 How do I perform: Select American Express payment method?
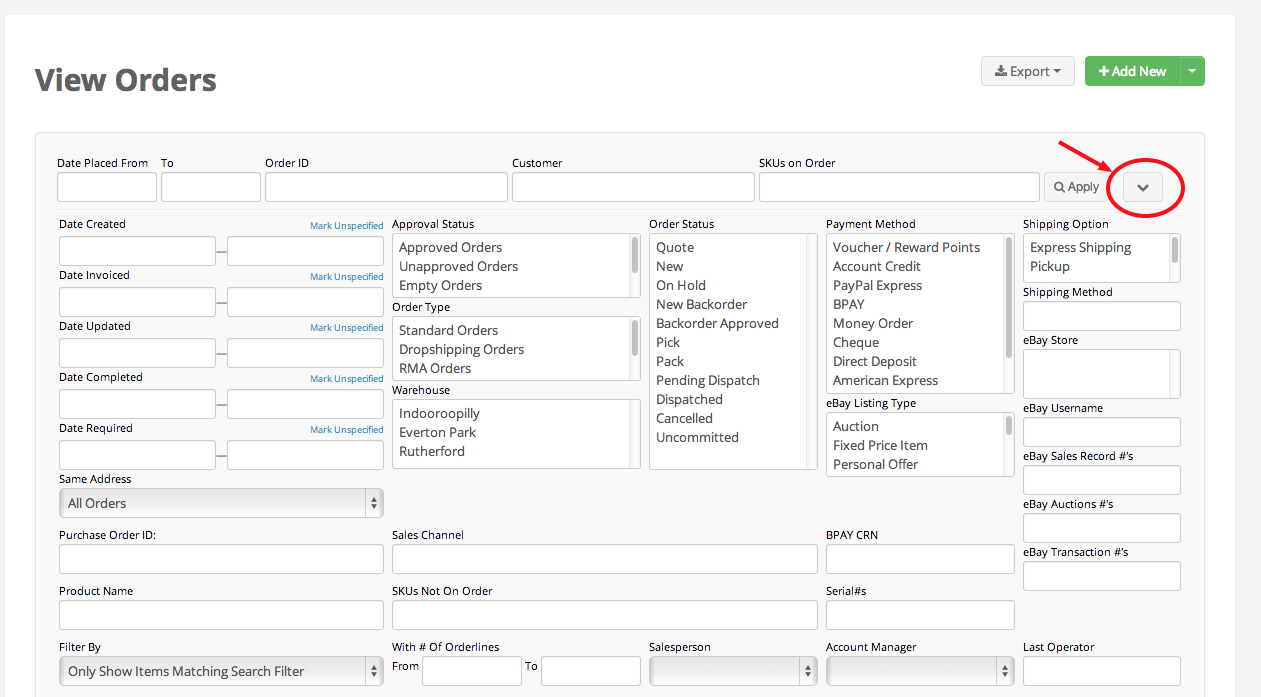885,380
